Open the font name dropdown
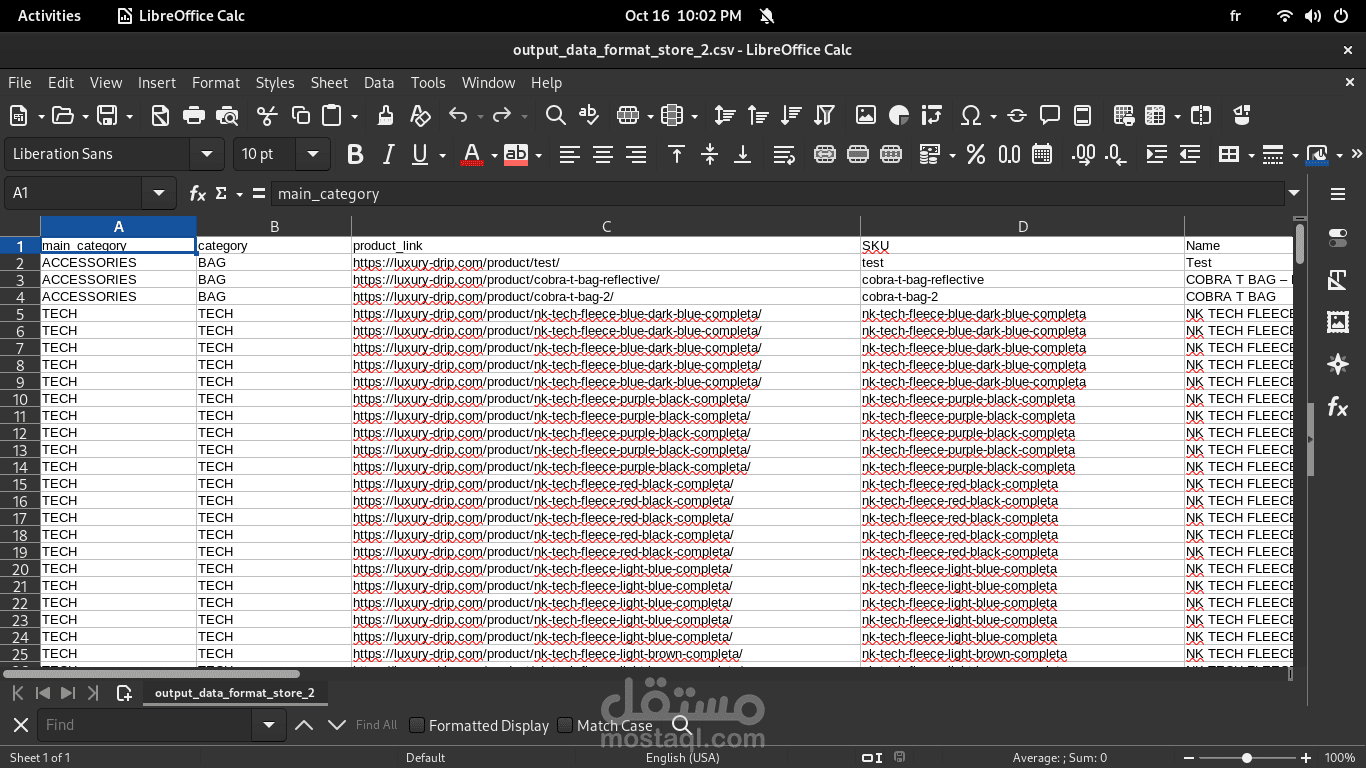 [x=207, y=154]
